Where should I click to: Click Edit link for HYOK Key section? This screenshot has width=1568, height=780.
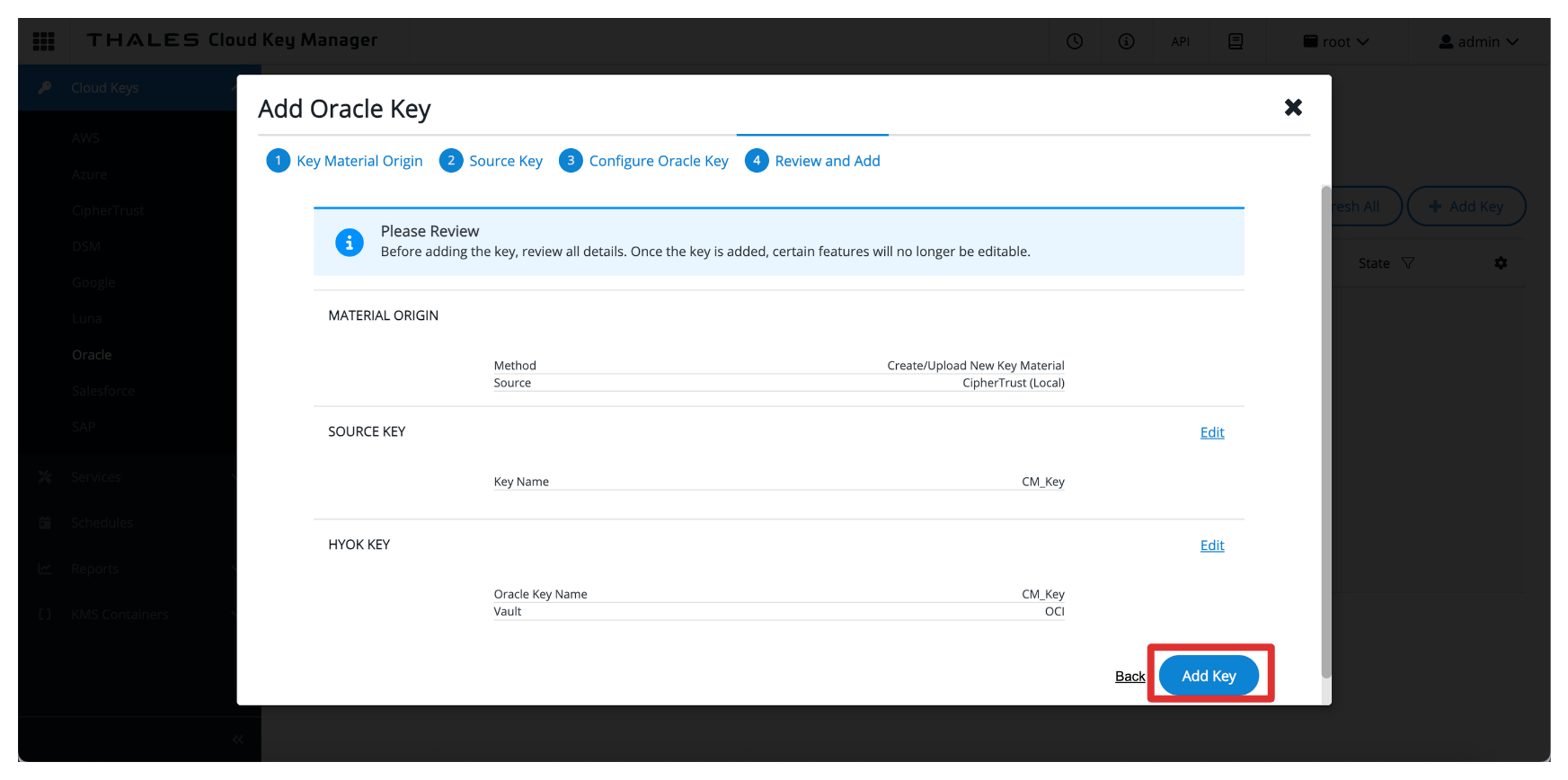point(1211,545)
